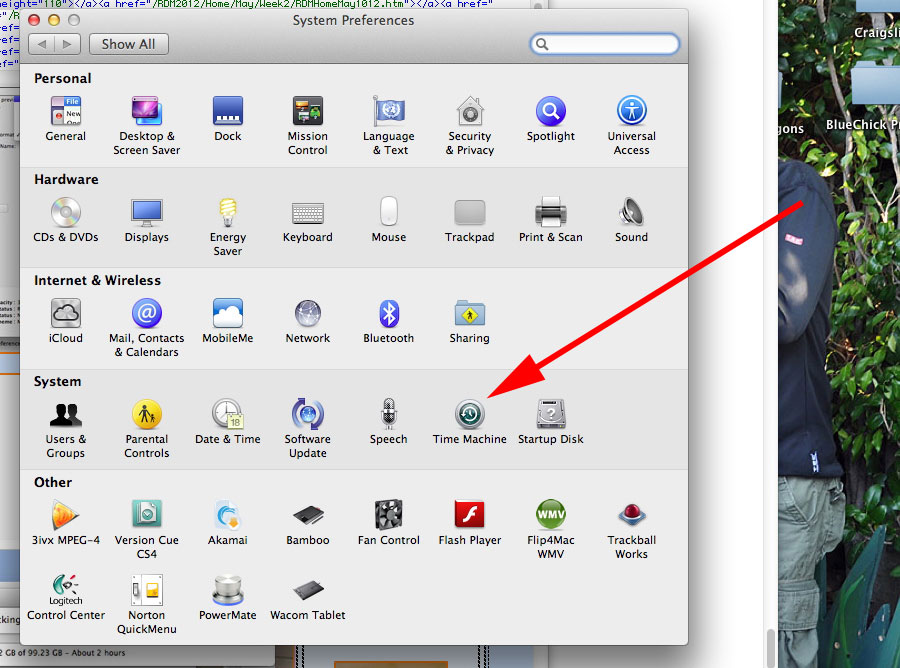The image size is (900, 668).
Task: Go back with the left arrow button
Action: click(42, 44)
